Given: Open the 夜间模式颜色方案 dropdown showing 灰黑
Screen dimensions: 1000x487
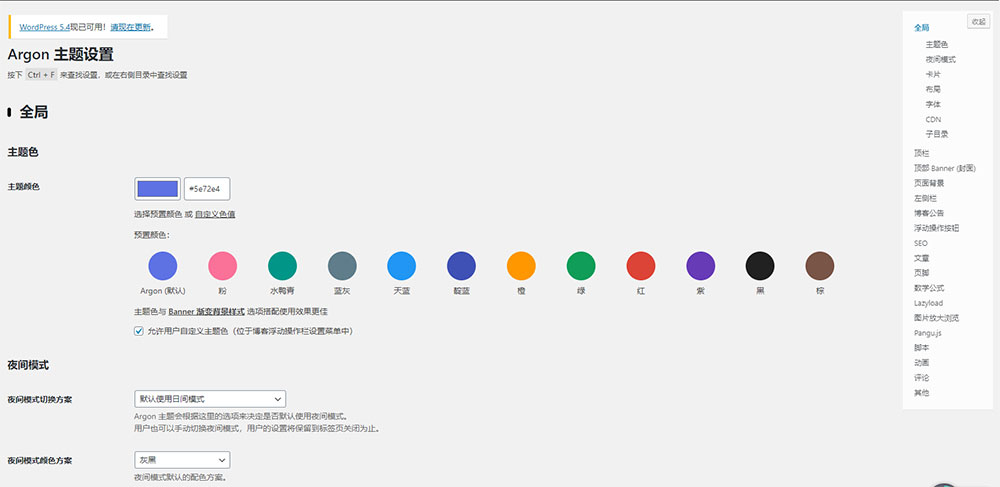Looking at the screenshot, I should pyautogui.click(x=182, y=460).
